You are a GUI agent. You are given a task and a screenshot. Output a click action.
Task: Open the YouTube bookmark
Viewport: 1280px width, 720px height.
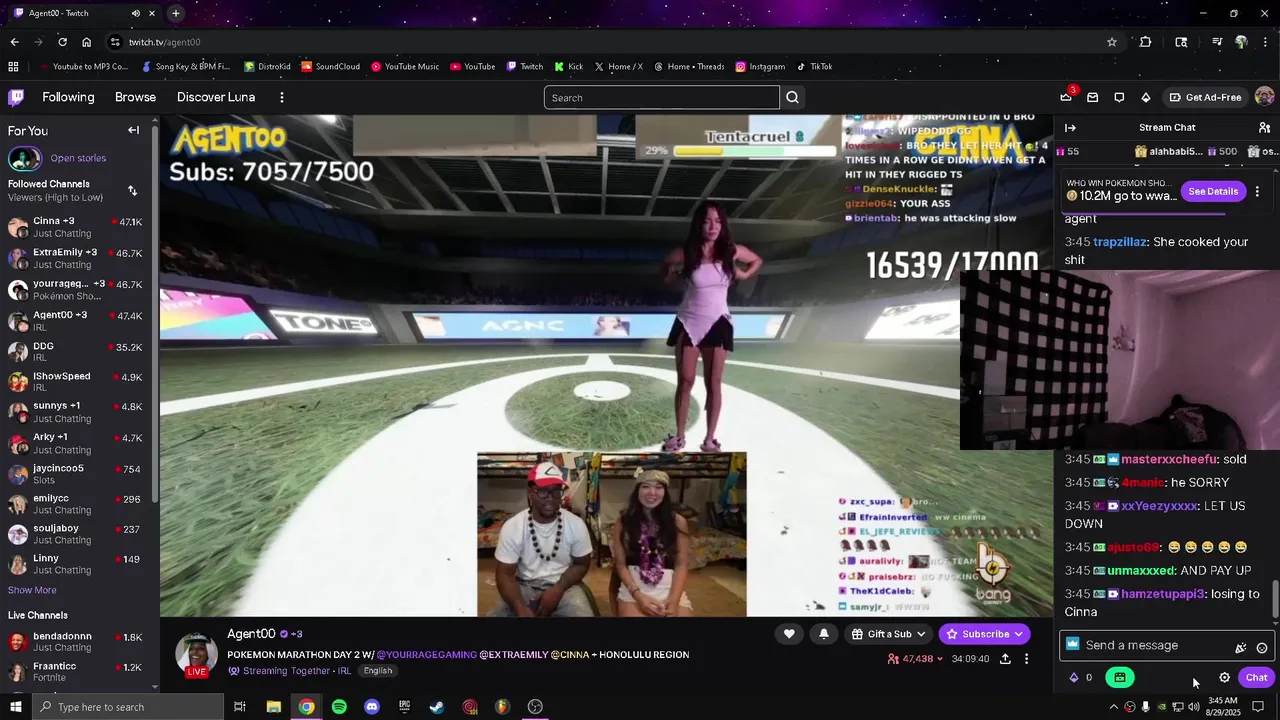[x=472, y=67]
